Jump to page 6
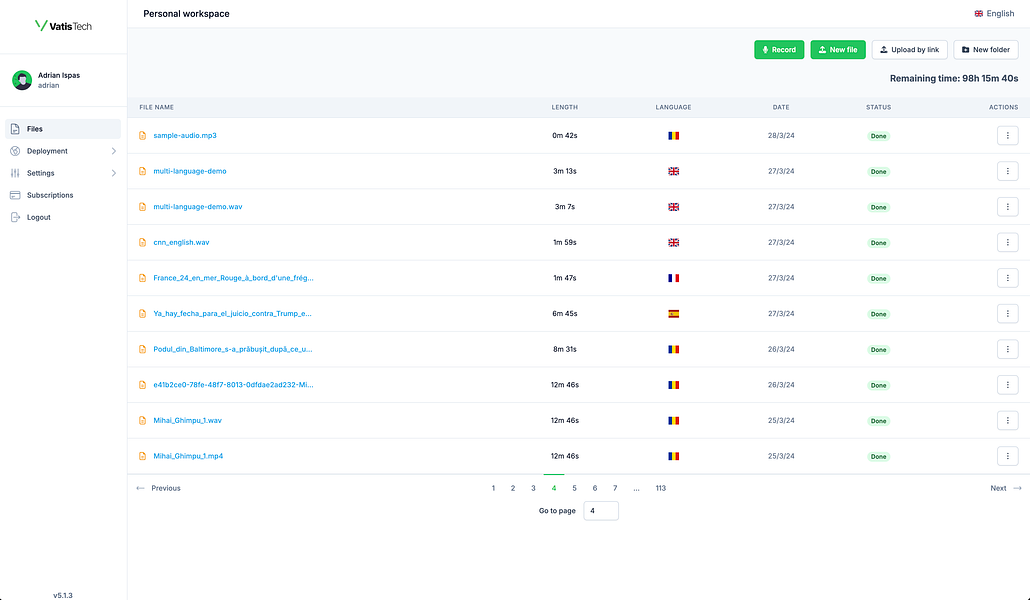 click(594, 488)
